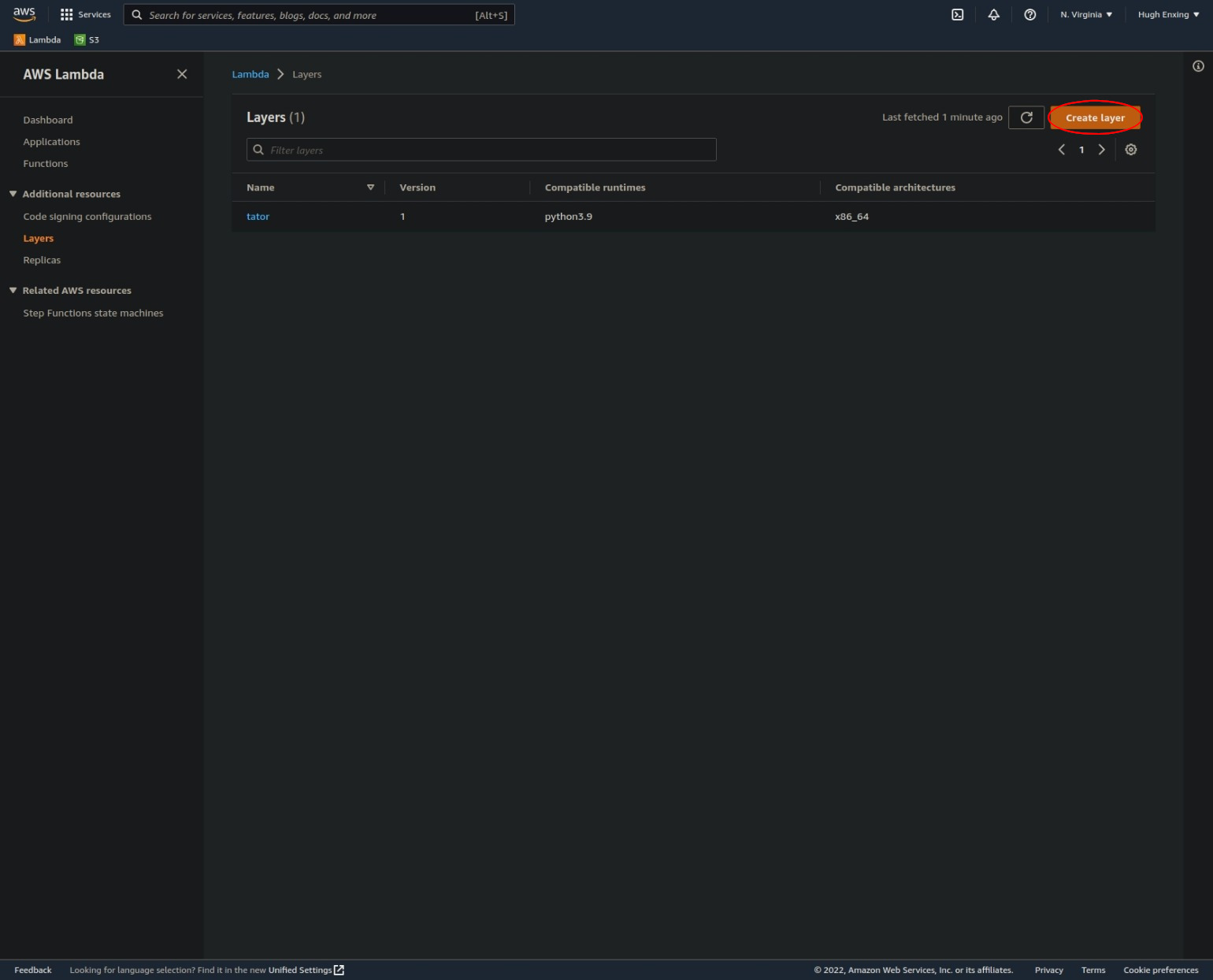This screenshot has height=980, width=1213.
Task: Click the Create layer button
Action: click(1095, 117)
